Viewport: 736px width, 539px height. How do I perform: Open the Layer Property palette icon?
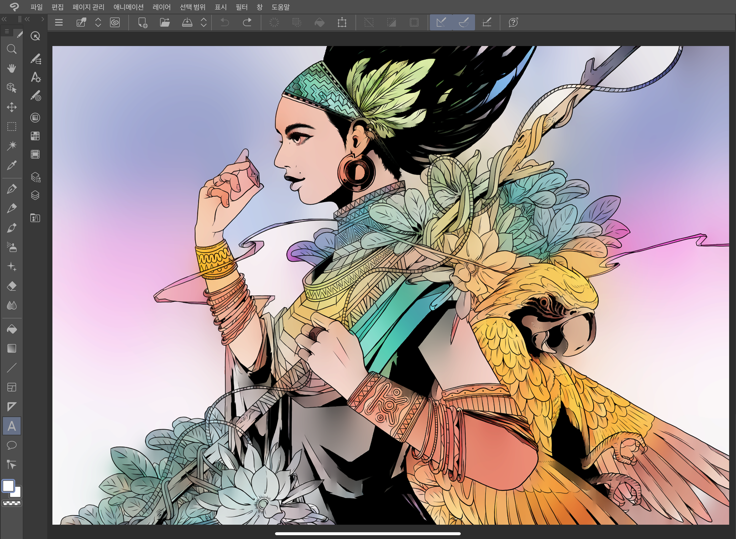(35, 177)
